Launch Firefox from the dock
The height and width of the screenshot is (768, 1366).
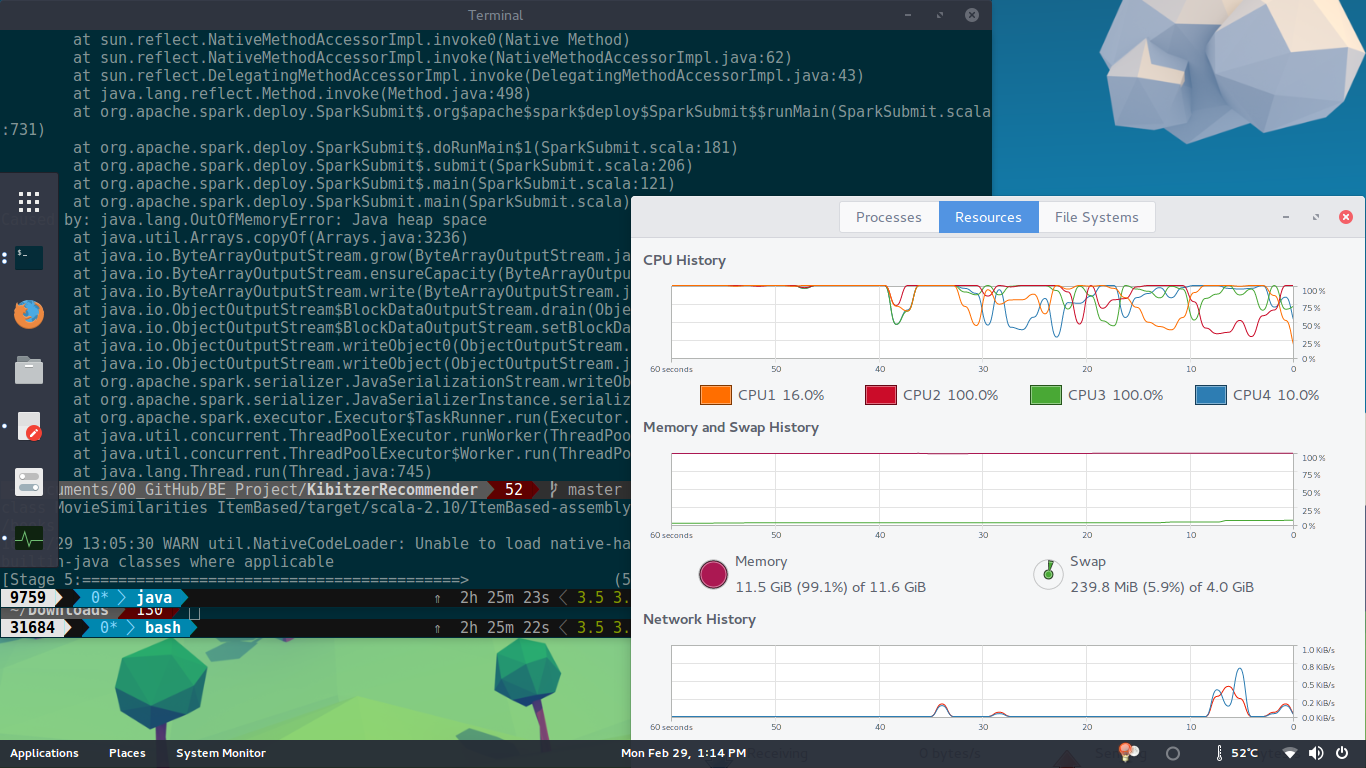29,314
